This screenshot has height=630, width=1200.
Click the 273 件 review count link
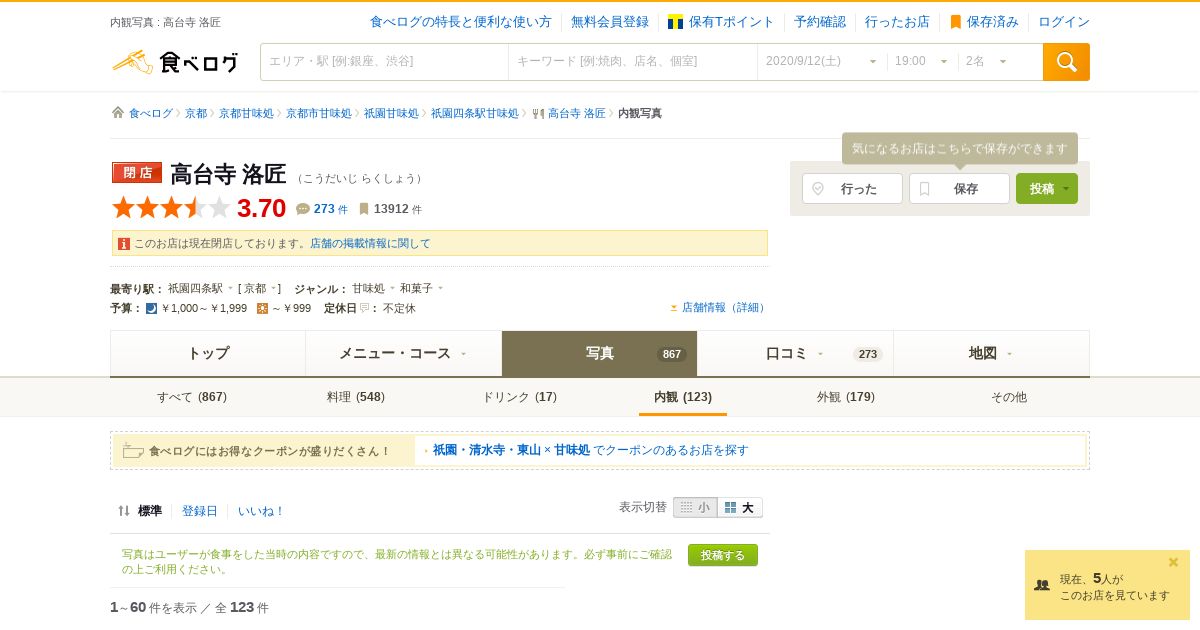point(330,209)
